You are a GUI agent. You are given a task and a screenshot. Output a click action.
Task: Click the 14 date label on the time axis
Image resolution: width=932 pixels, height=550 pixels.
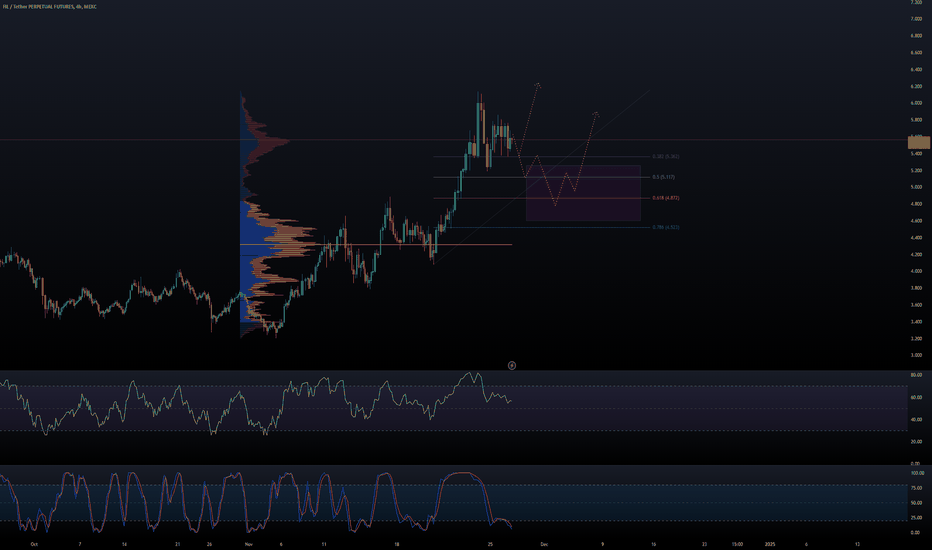point(124,544)
